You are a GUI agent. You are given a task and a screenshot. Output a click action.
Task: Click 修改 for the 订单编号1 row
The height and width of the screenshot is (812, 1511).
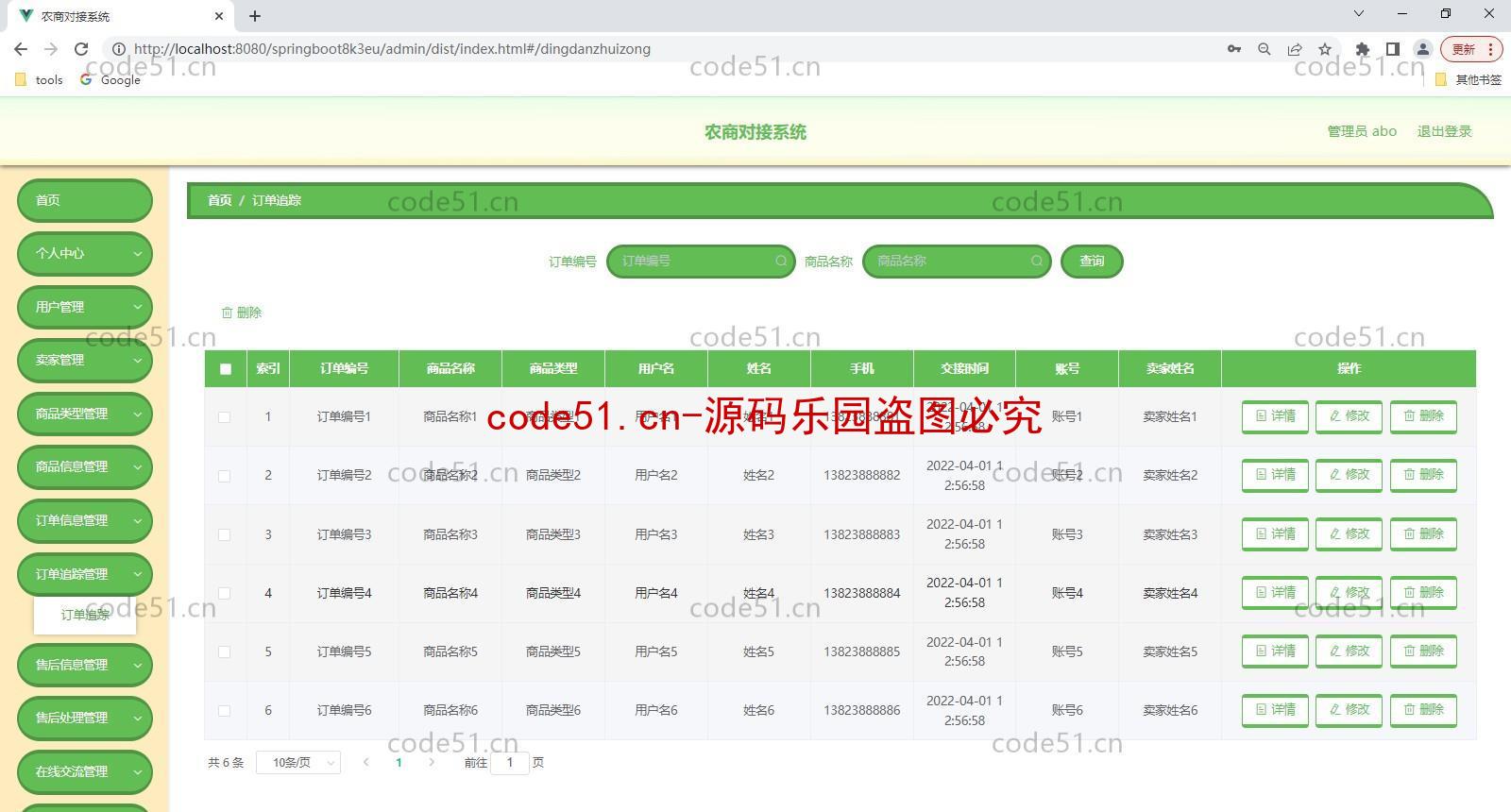point(1349,416)
